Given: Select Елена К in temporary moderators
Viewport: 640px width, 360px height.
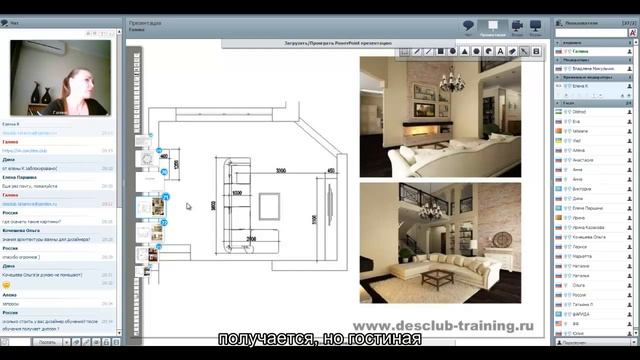Looking at the screenshot, I should (x=594, y=86).
